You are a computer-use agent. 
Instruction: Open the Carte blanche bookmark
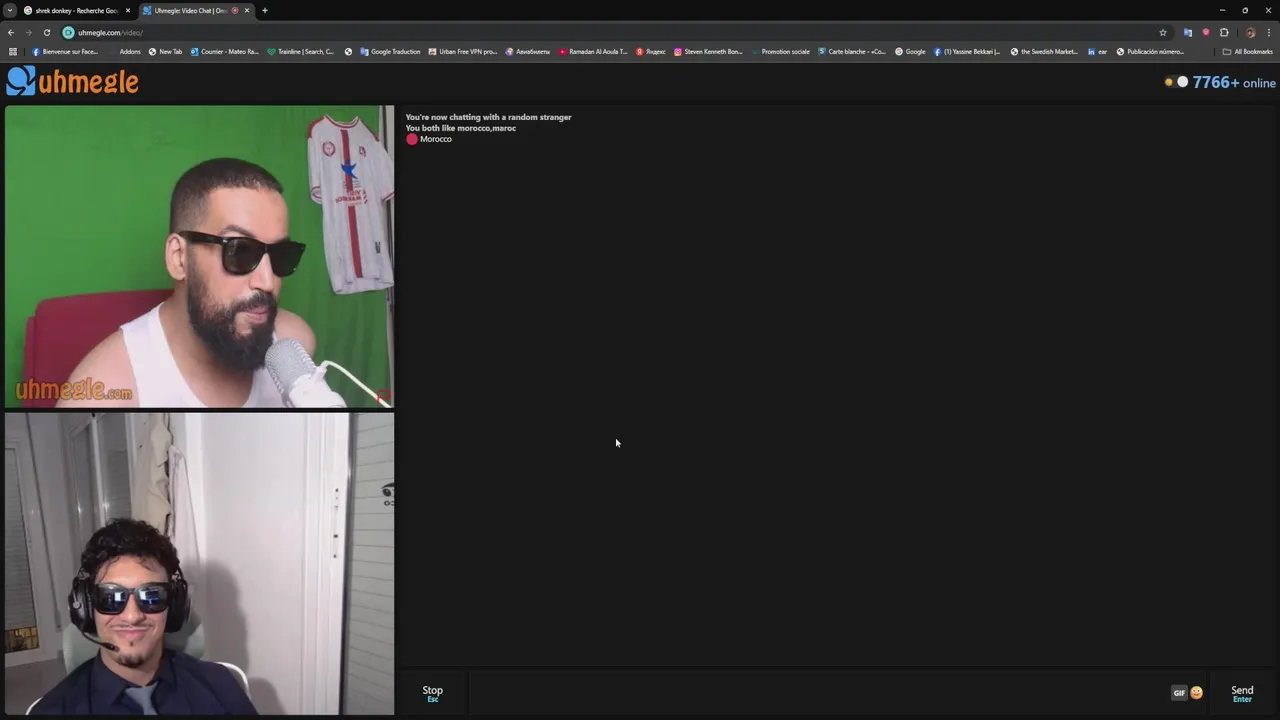point(852,51)
